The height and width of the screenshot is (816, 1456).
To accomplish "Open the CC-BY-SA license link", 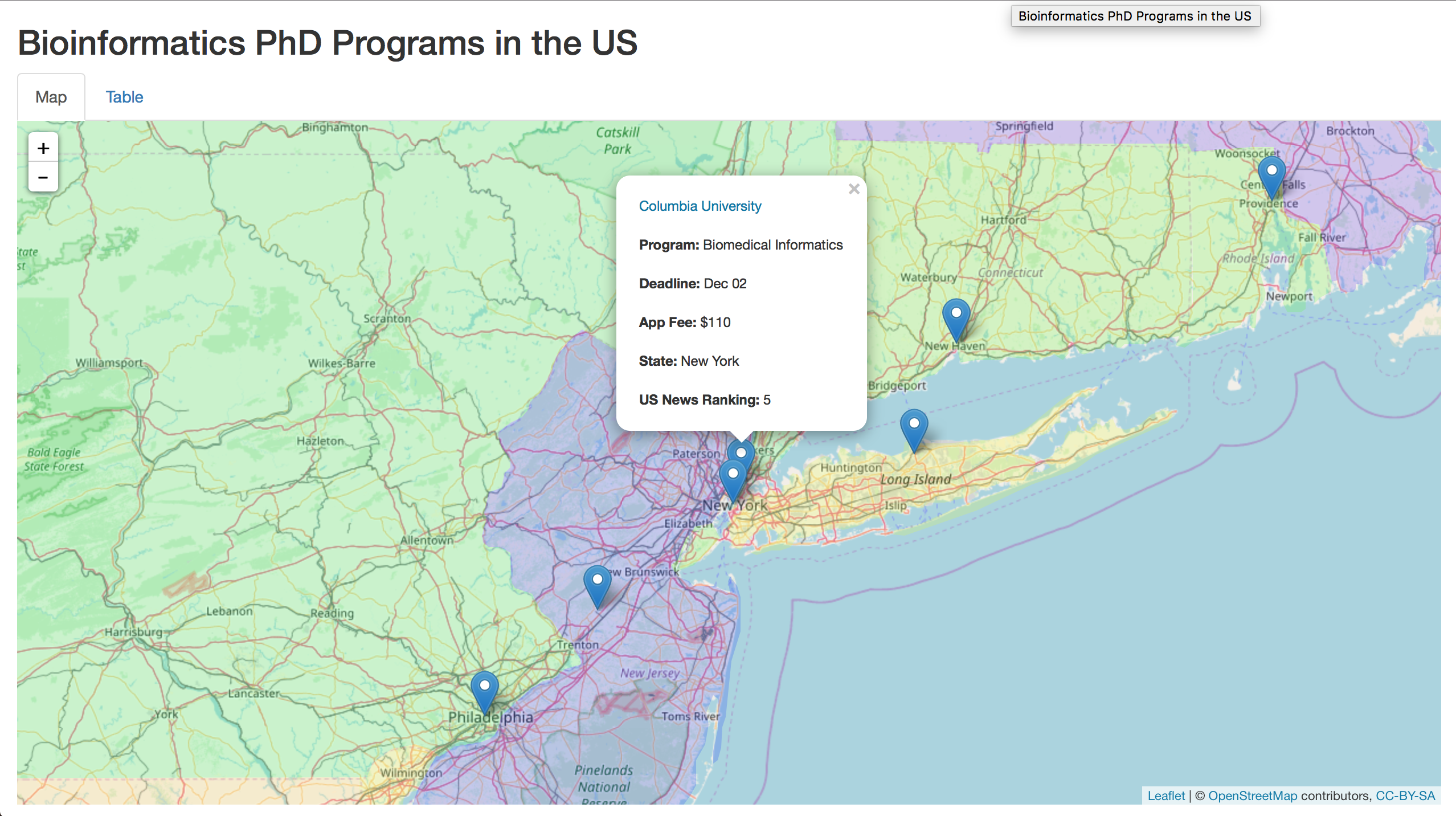I will (x=1405, y=795).
